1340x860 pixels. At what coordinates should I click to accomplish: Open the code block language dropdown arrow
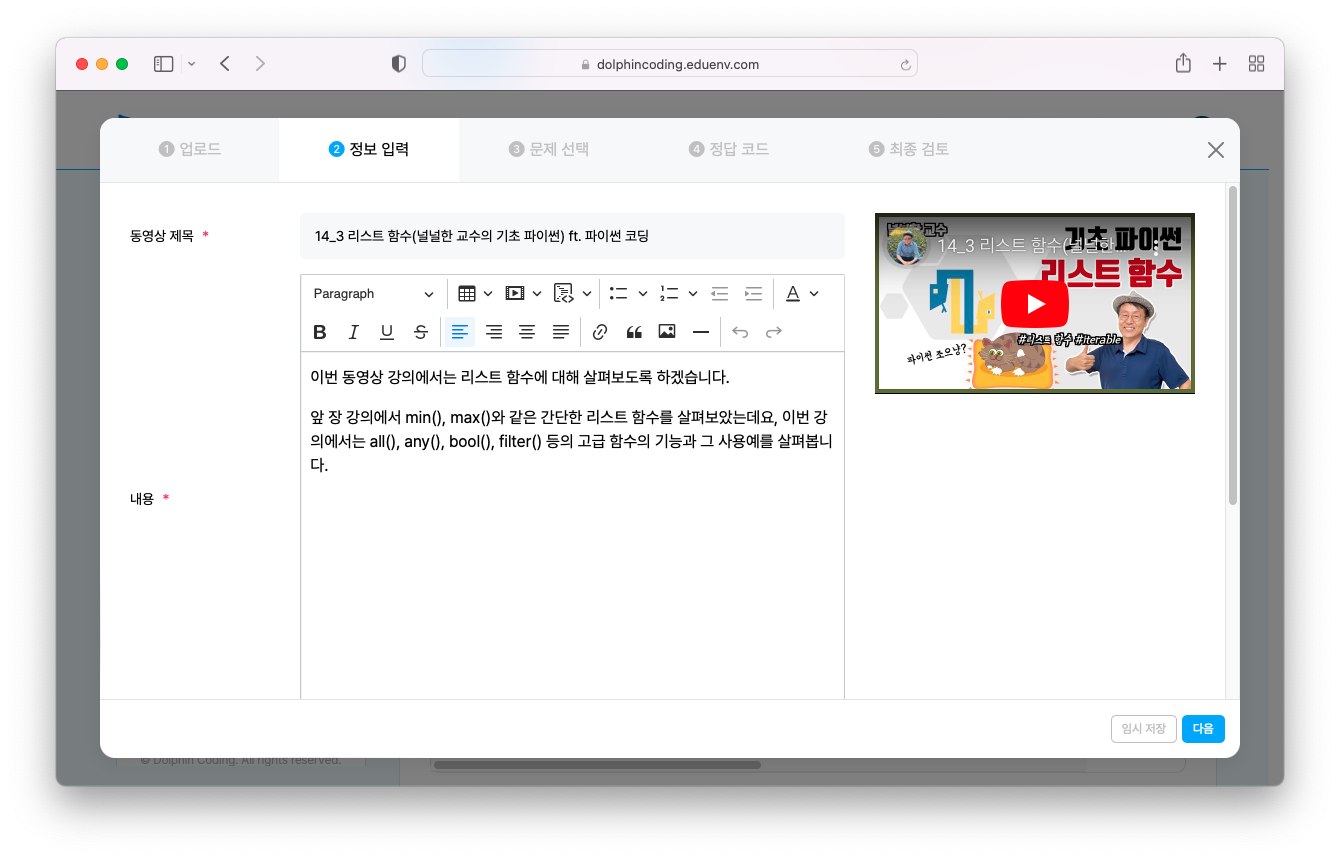[587, 294]
